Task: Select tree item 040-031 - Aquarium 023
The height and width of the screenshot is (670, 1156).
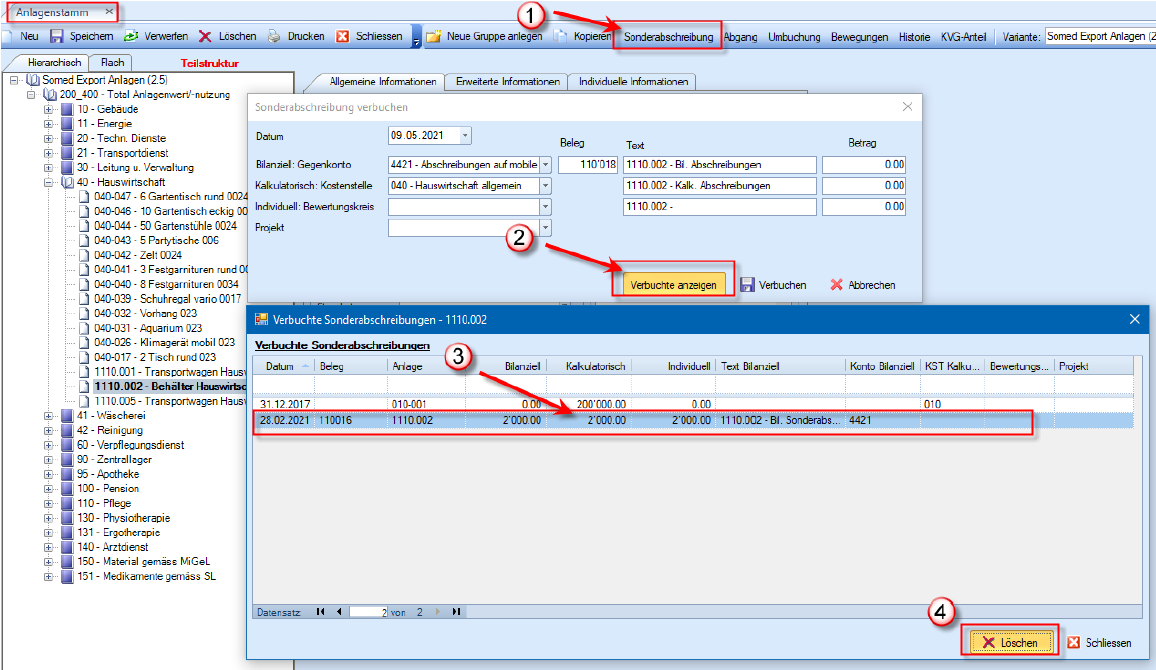Action: [x=147, y=328]
